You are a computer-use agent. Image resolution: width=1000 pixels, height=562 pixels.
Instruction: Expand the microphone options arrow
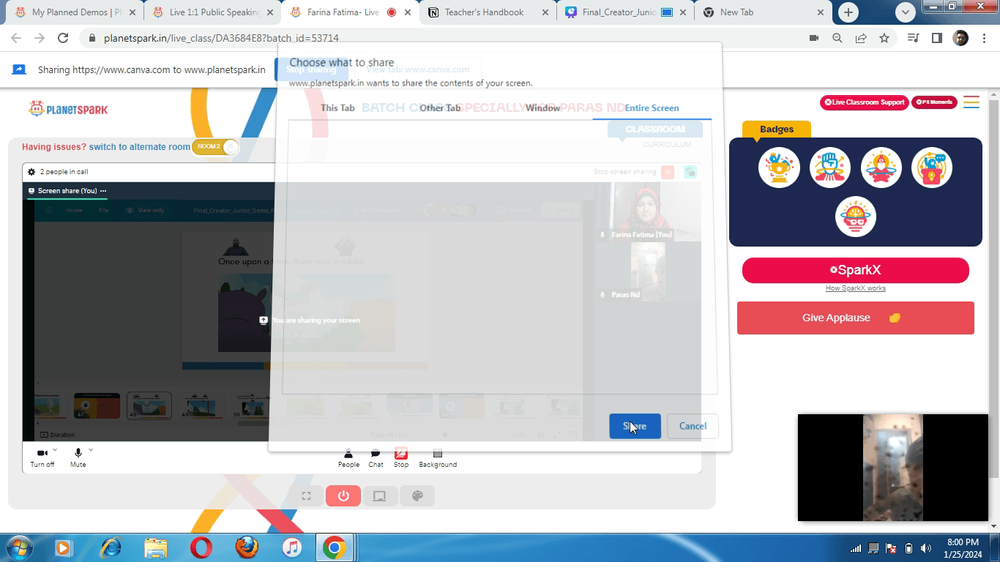tap(91, 450)
